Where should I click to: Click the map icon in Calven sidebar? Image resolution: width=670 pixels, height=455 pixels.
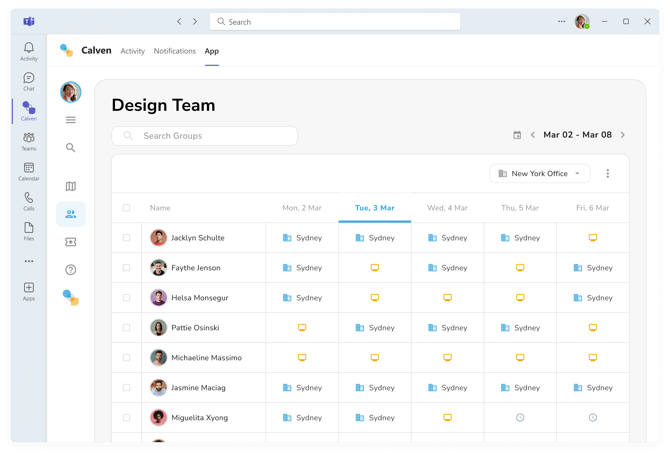pyautogui.click(x=70, y=186)
